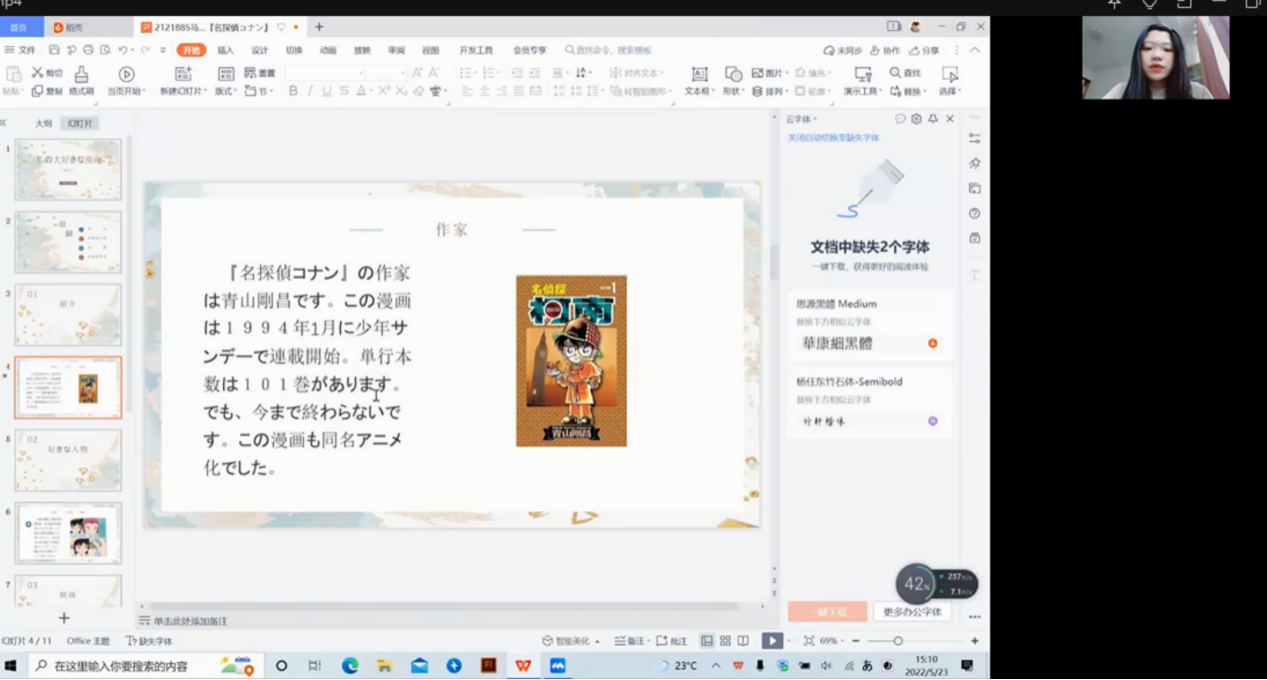Click the Reset (重置) layout icon
Image resolution: width=1267 pixels, height=680 pixels.
[251, 73]
